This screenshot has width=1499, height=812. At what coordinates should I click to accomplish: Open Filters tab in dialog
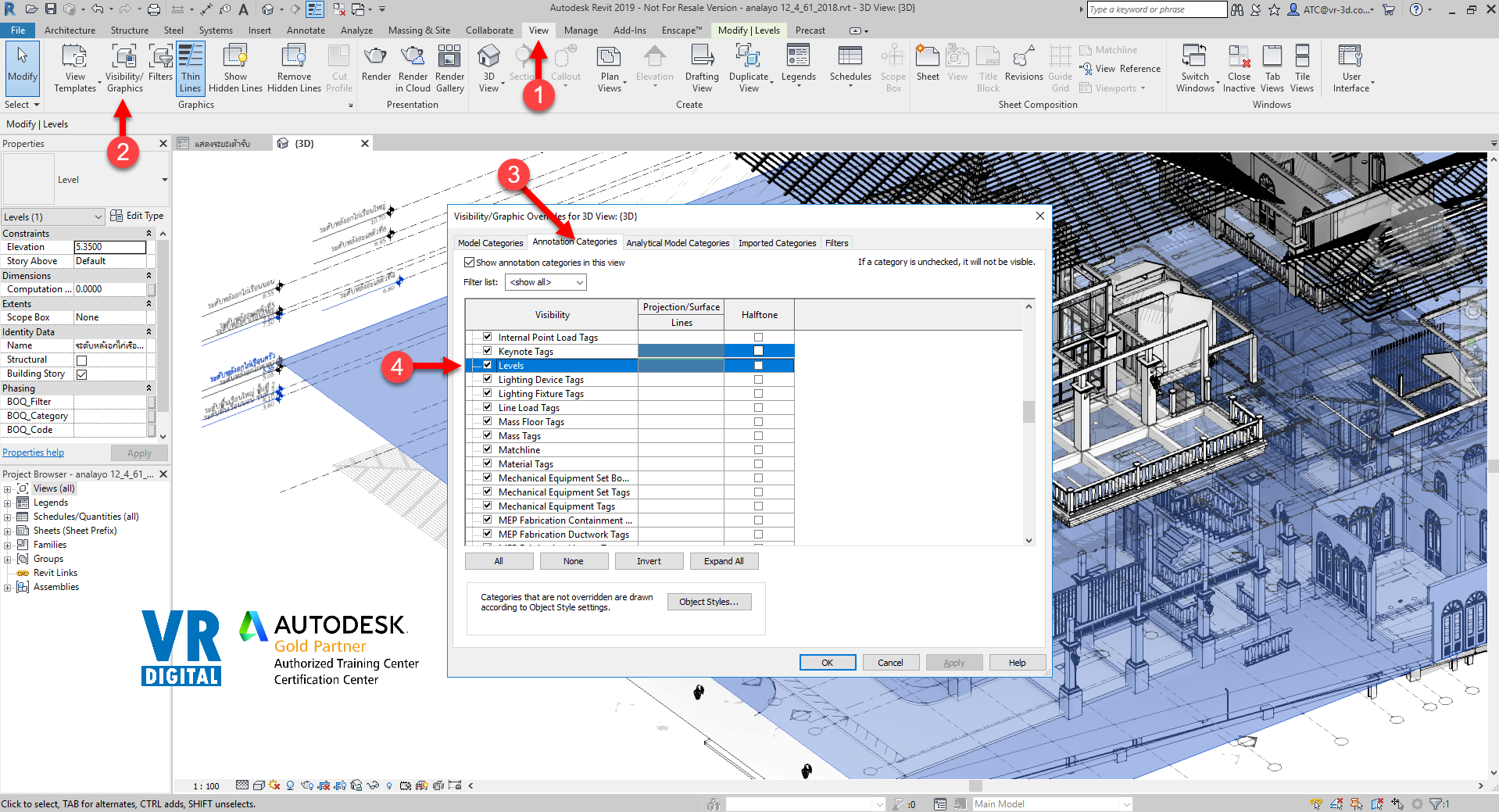836,243
